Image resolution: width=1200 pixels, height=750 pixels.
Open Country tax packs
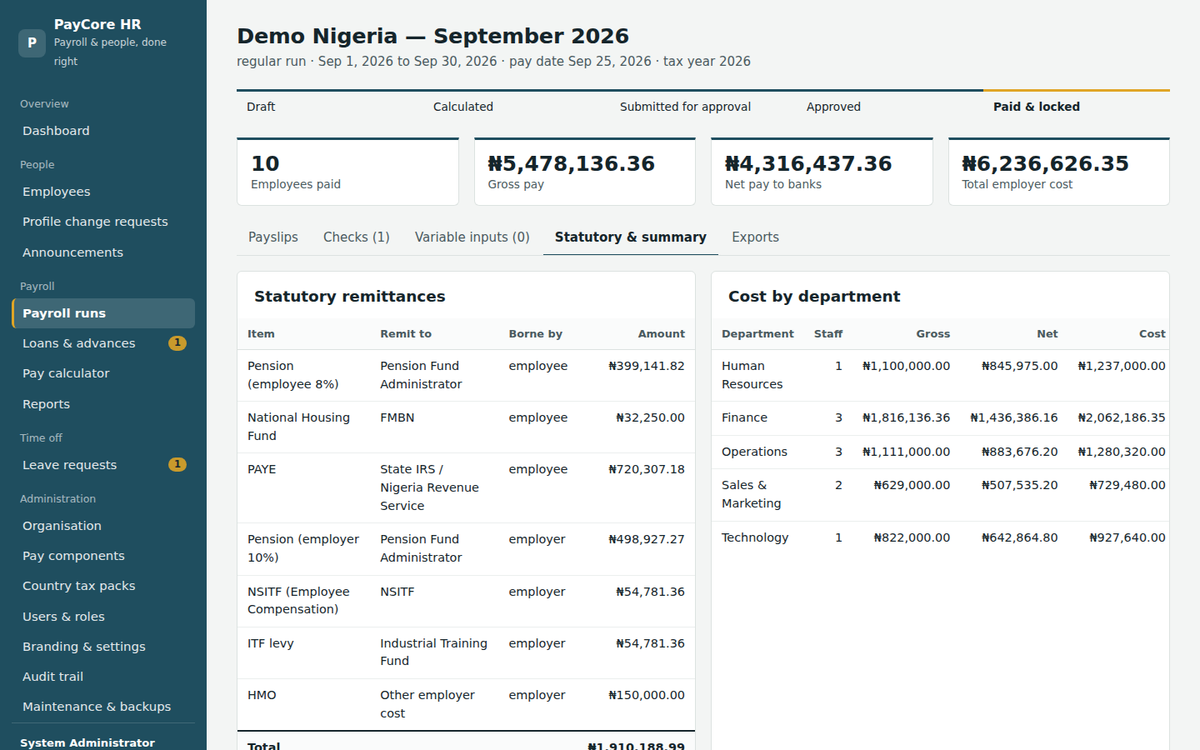click(103, 586)
